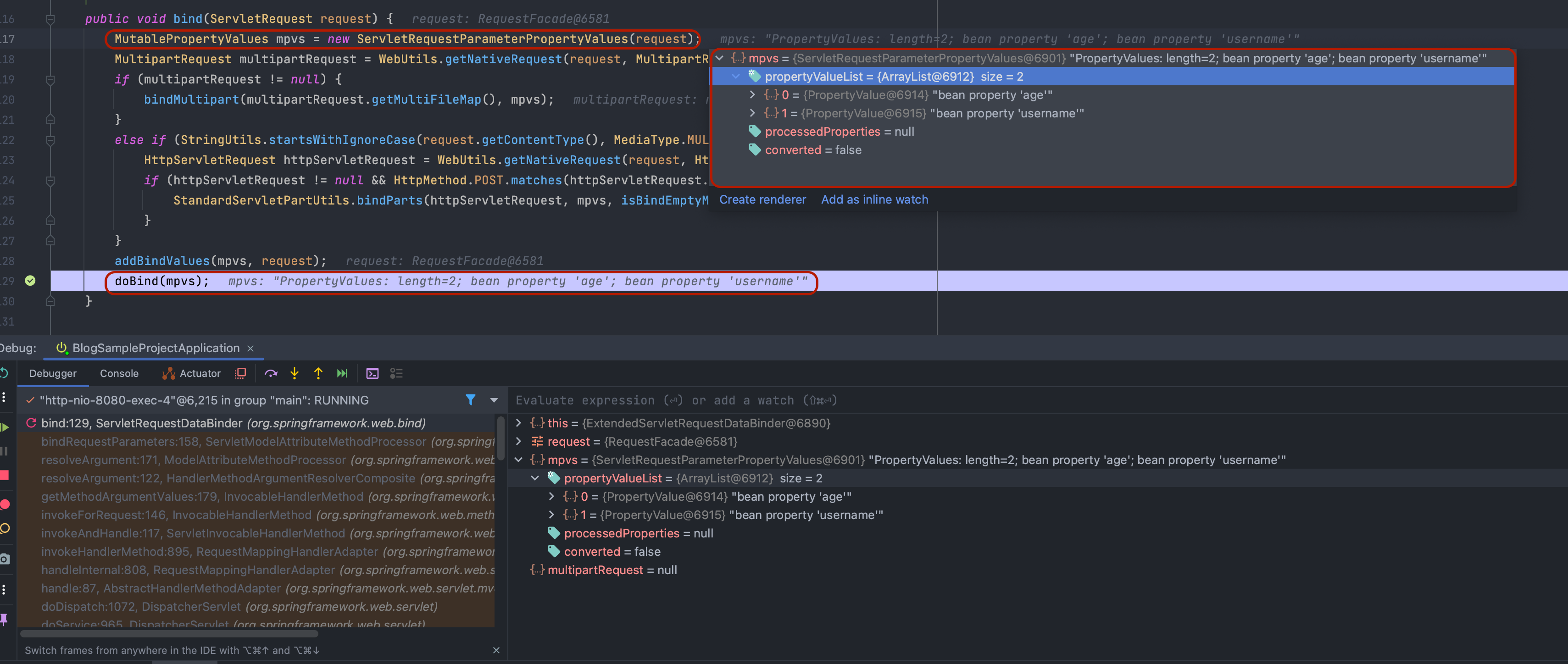Expand the 'this' variable node
1568x664 pixels.
point(518,423)
